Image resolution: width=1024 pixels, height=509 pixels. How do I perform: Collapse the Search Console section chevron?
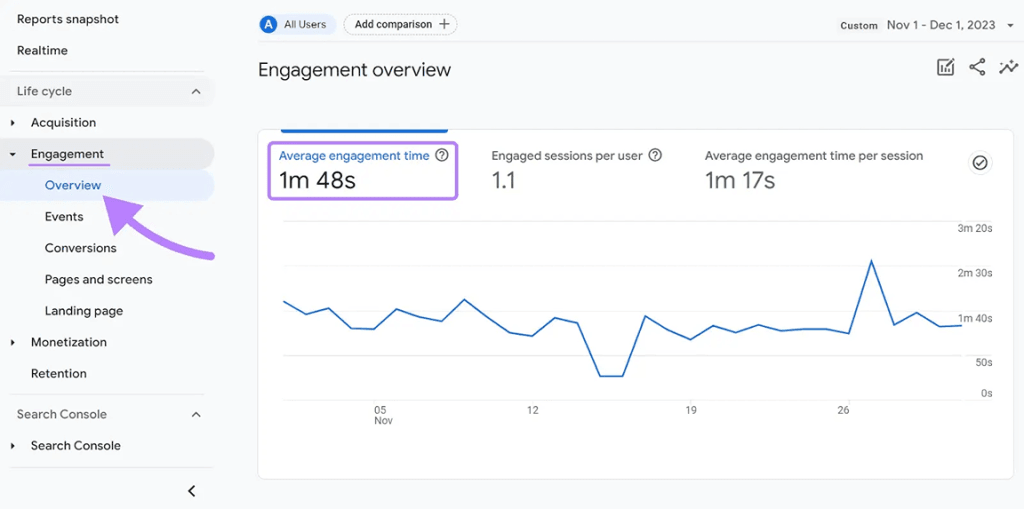[x=196, y=415]
